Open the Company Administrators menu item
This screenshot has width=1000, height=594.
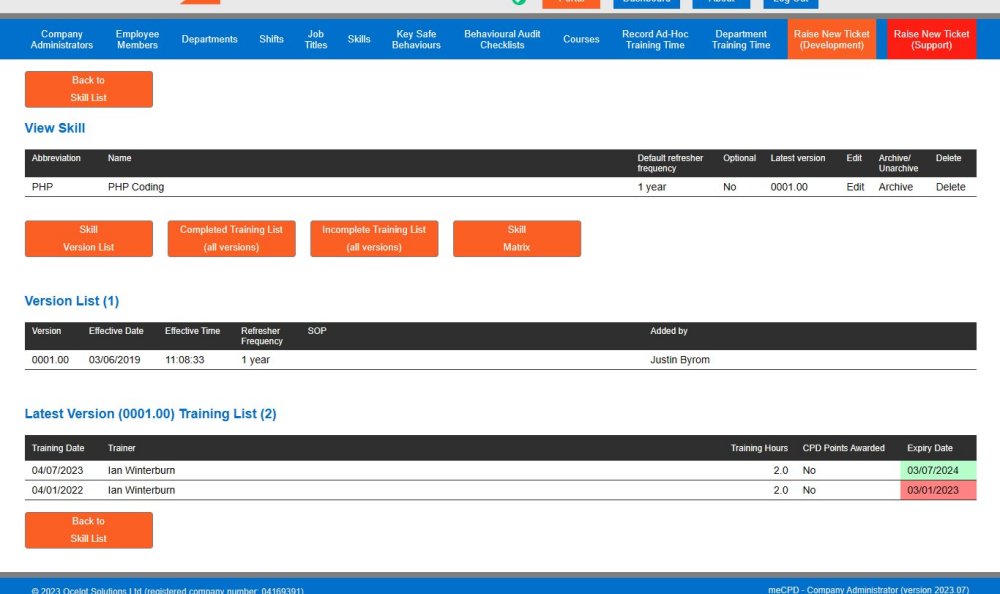[x=62, y=40]
